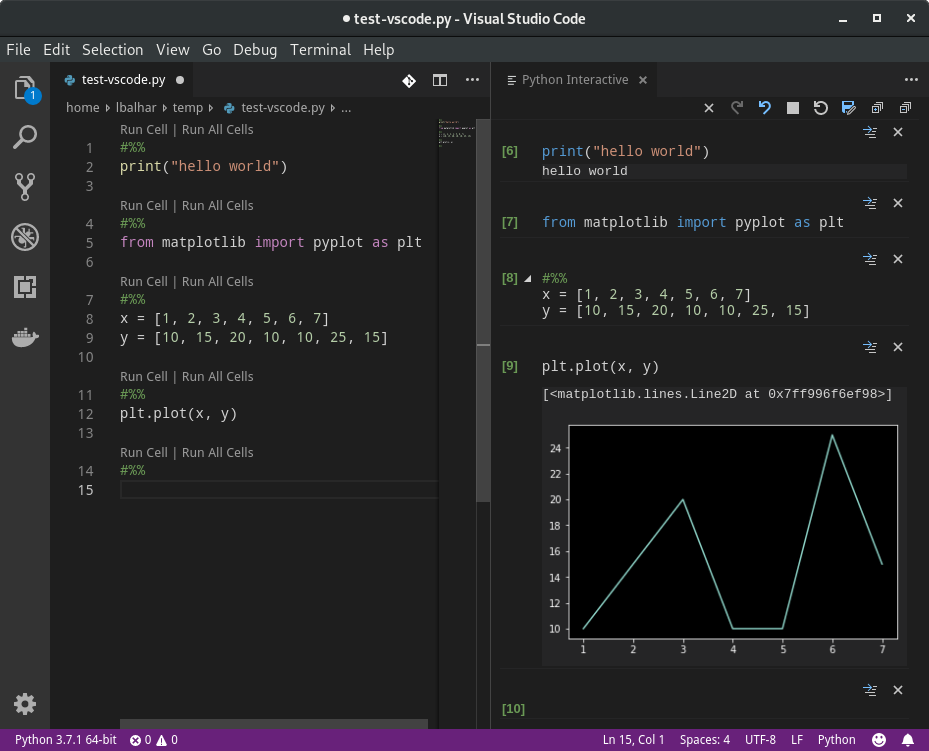Open the Source Control view

[25, 187]
